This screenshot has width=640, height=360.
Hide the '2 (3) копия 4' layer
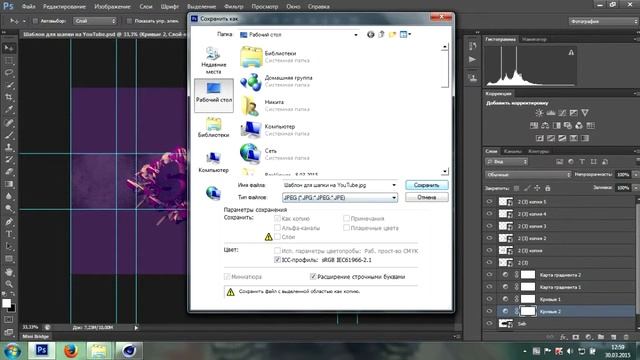click(x=489, y=214)
